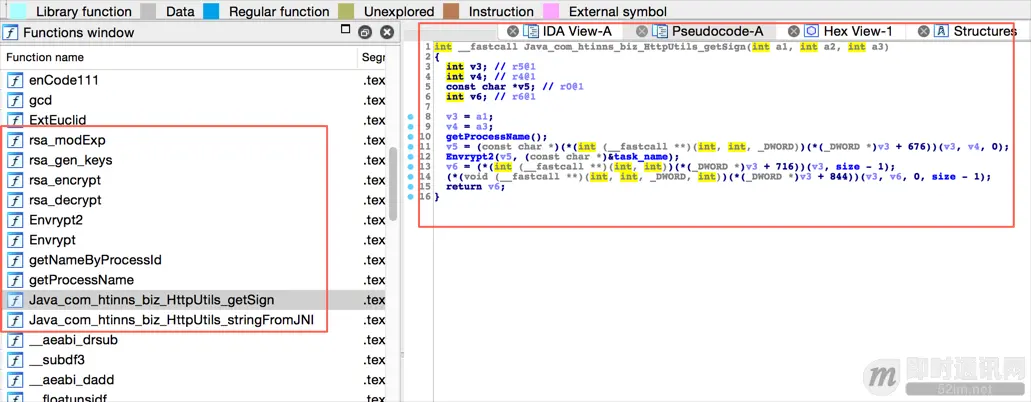Select the gcd function entry
The width and height of the screenshot is (1031, 402).
[x=41, y=100]
